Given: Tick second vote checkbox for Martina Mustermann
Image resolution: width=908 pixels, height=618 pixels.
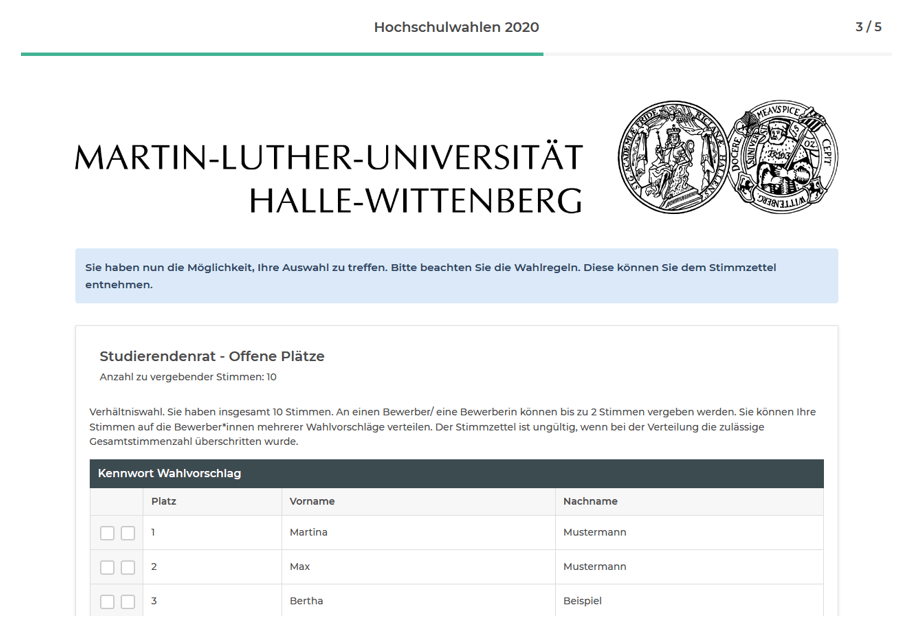Looking at the screenshot, I should tap(128, 533).
